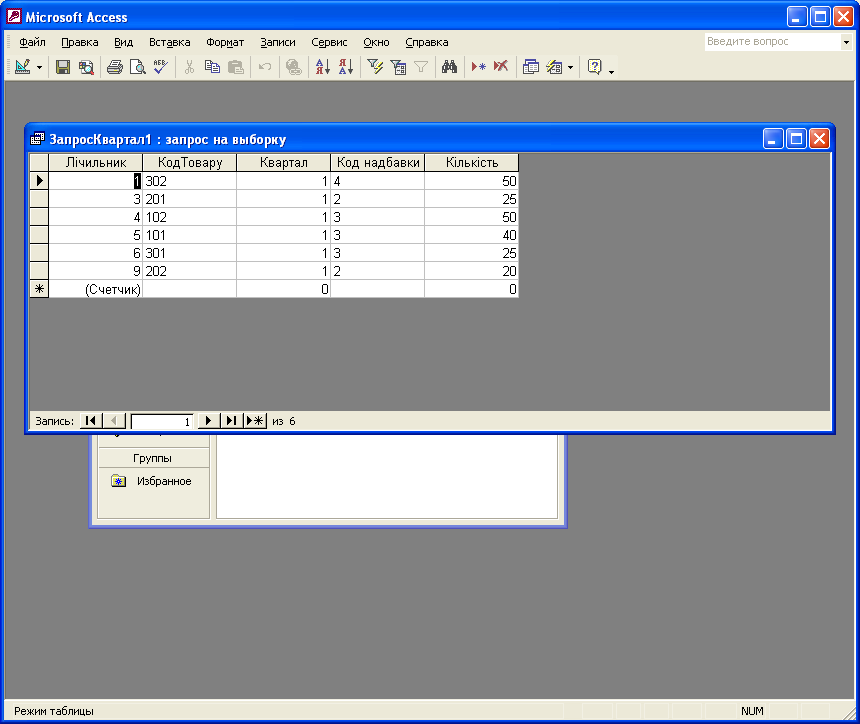Maximize the ЗапросКвартал1 query window
Viewport: 860px width, 724px height.
(x=796, y=139)
